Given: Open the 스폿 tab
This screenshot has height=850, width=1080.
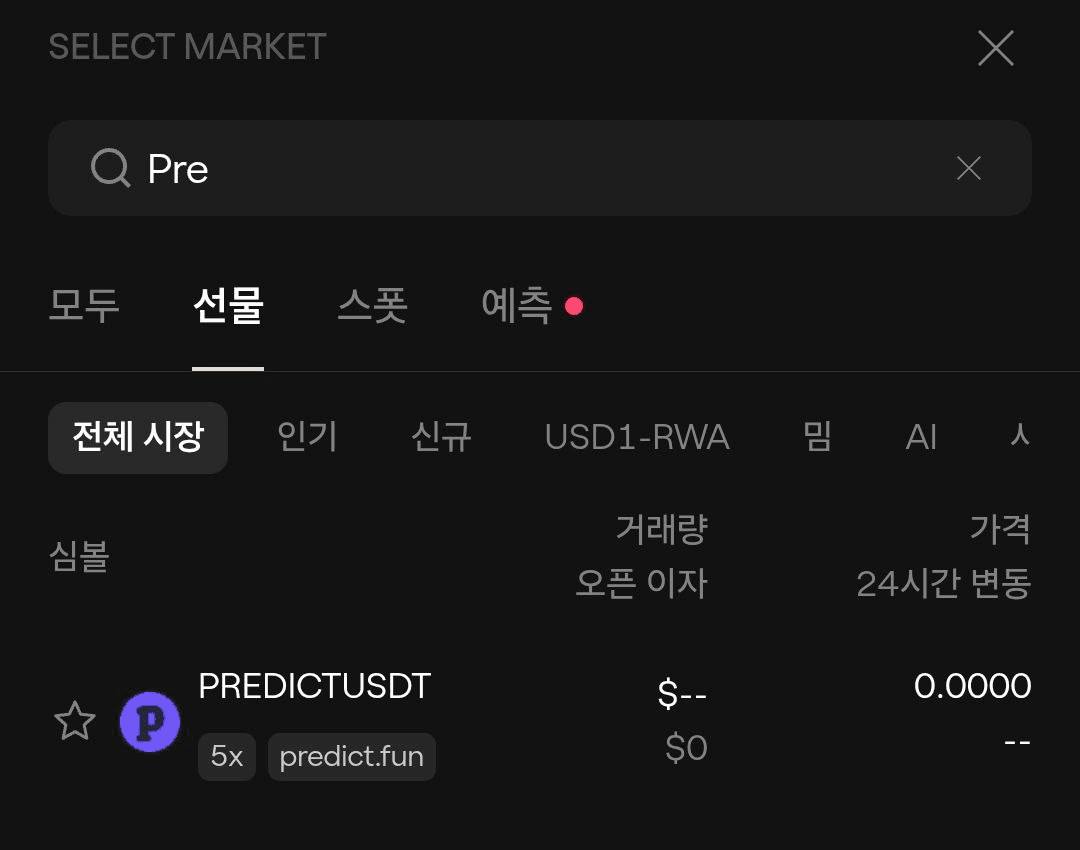Looking at the screenshot, I should click(x=372, y=305).
